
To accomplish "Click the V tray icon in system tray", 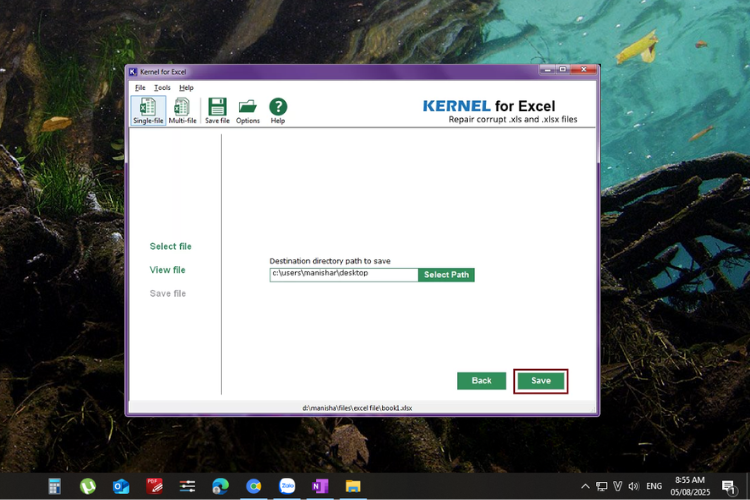I will pyautogui.click(x=618, y=487).
